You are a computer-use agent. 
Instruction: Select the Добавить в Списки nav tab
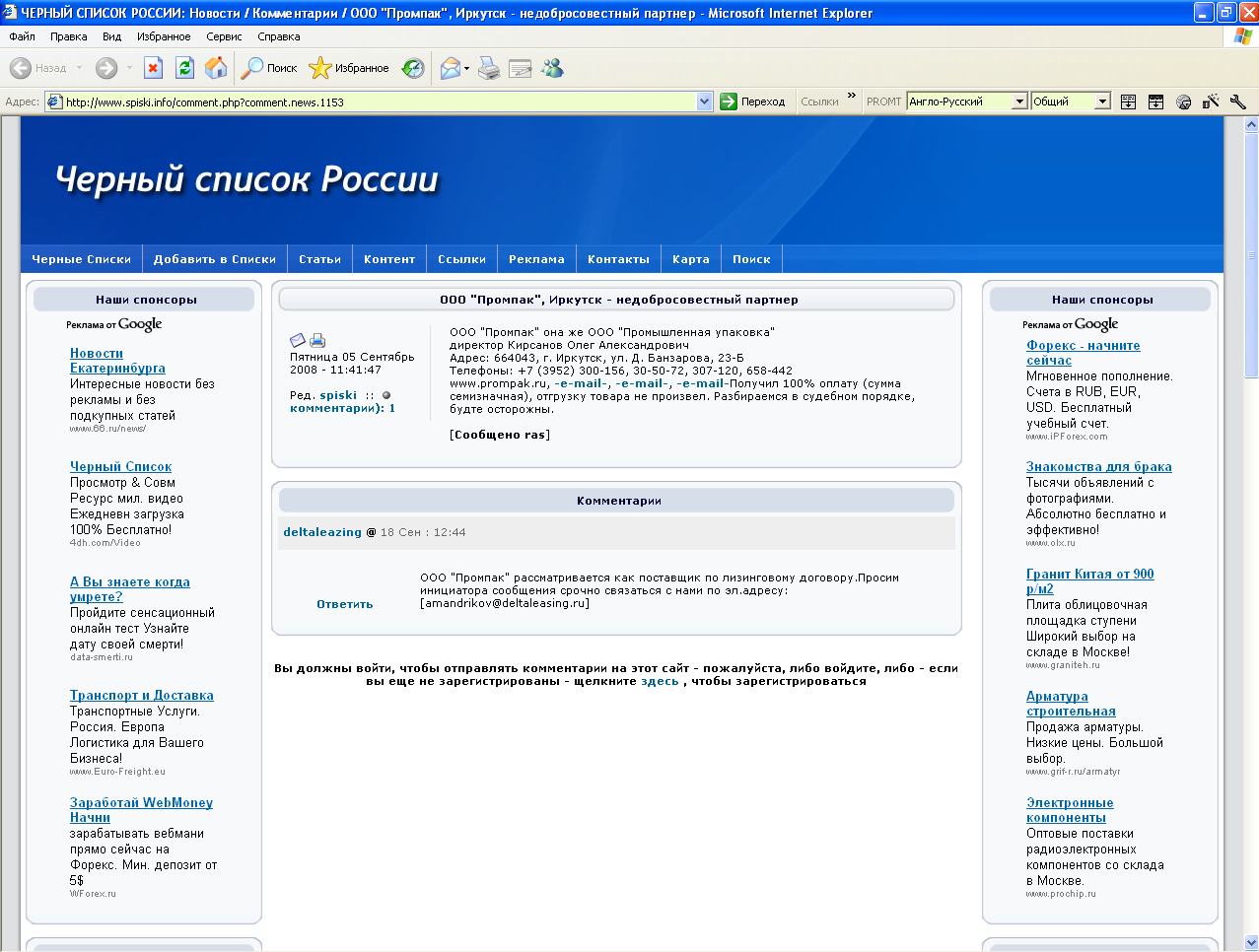click(215, 259)
